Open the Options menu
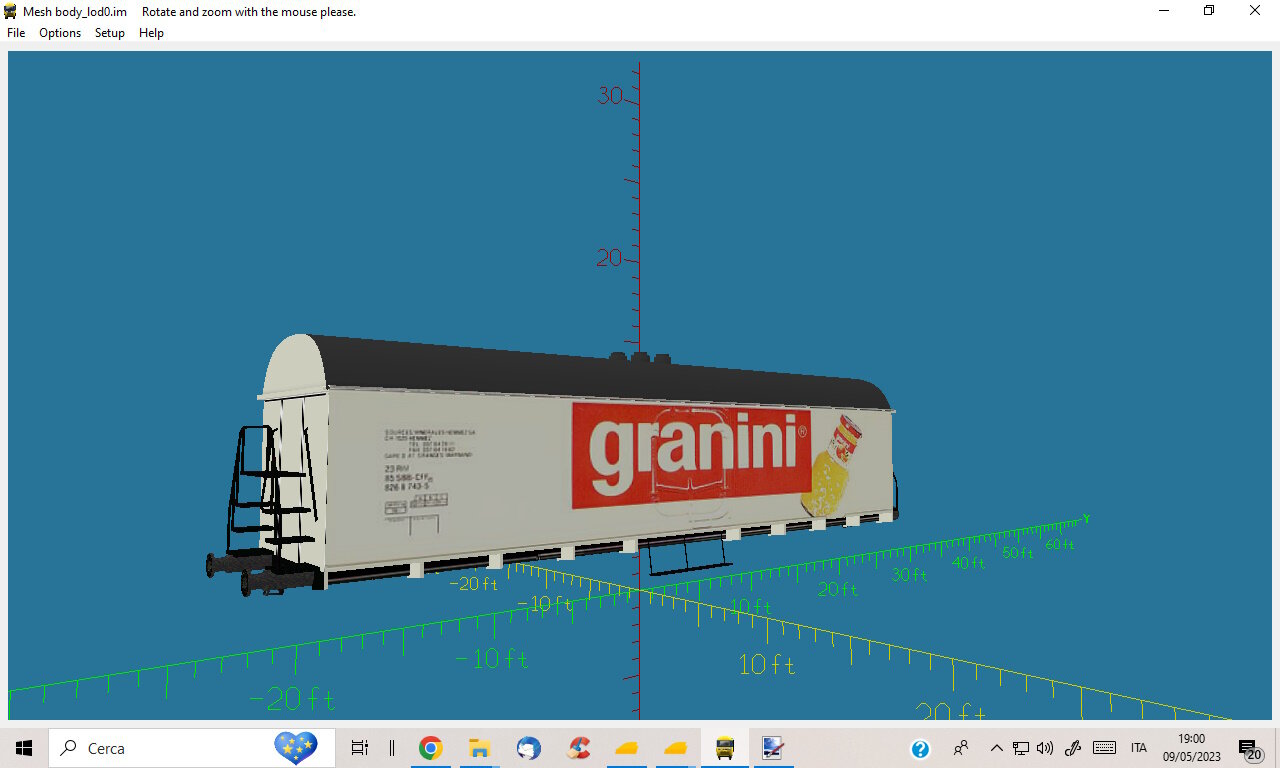 (60, 33)
